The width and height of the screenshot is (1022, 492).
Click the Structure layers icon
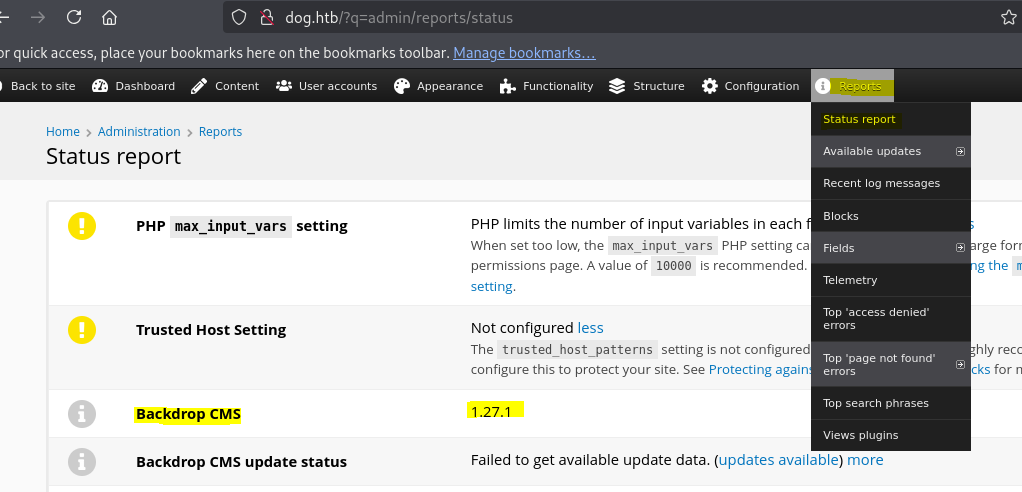point(617,86)
